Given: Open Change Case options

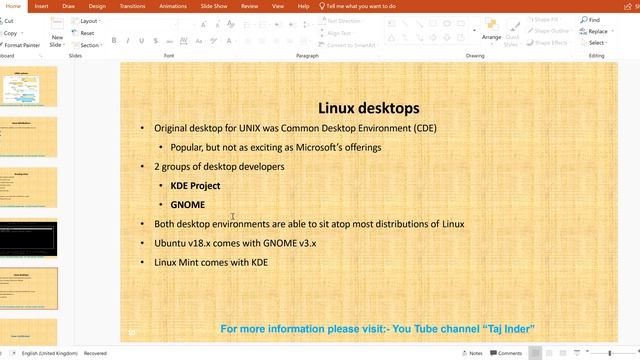Looking at the screenshot, I should point(199,40).
